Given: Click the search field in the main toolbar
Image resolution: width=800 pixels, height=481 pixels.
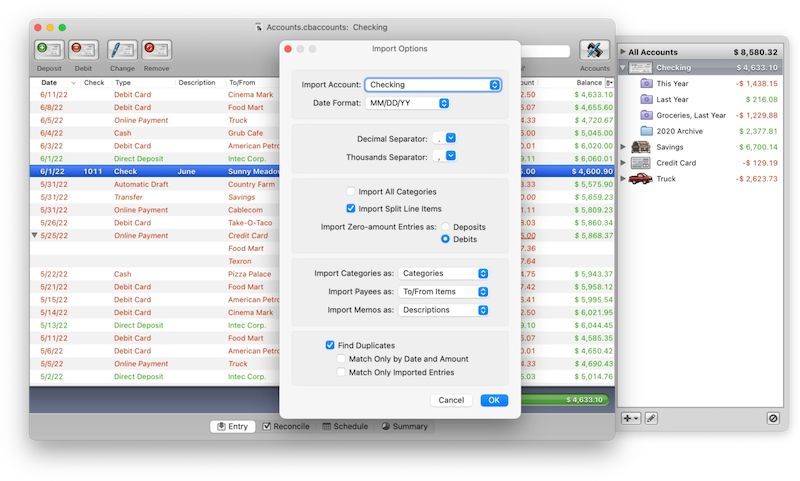Looking at the screenshot, I should (x=545, y=51).
